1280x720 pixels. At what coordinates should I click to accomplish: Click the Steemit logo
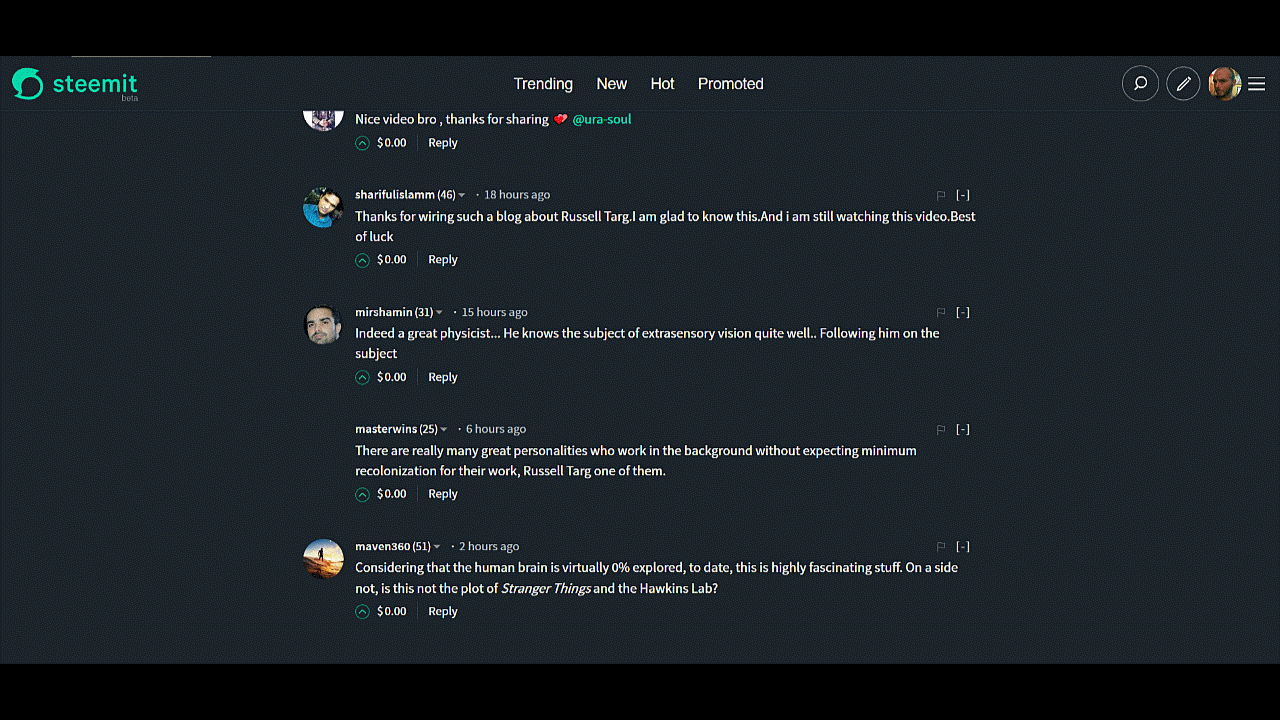coord(75,85)
